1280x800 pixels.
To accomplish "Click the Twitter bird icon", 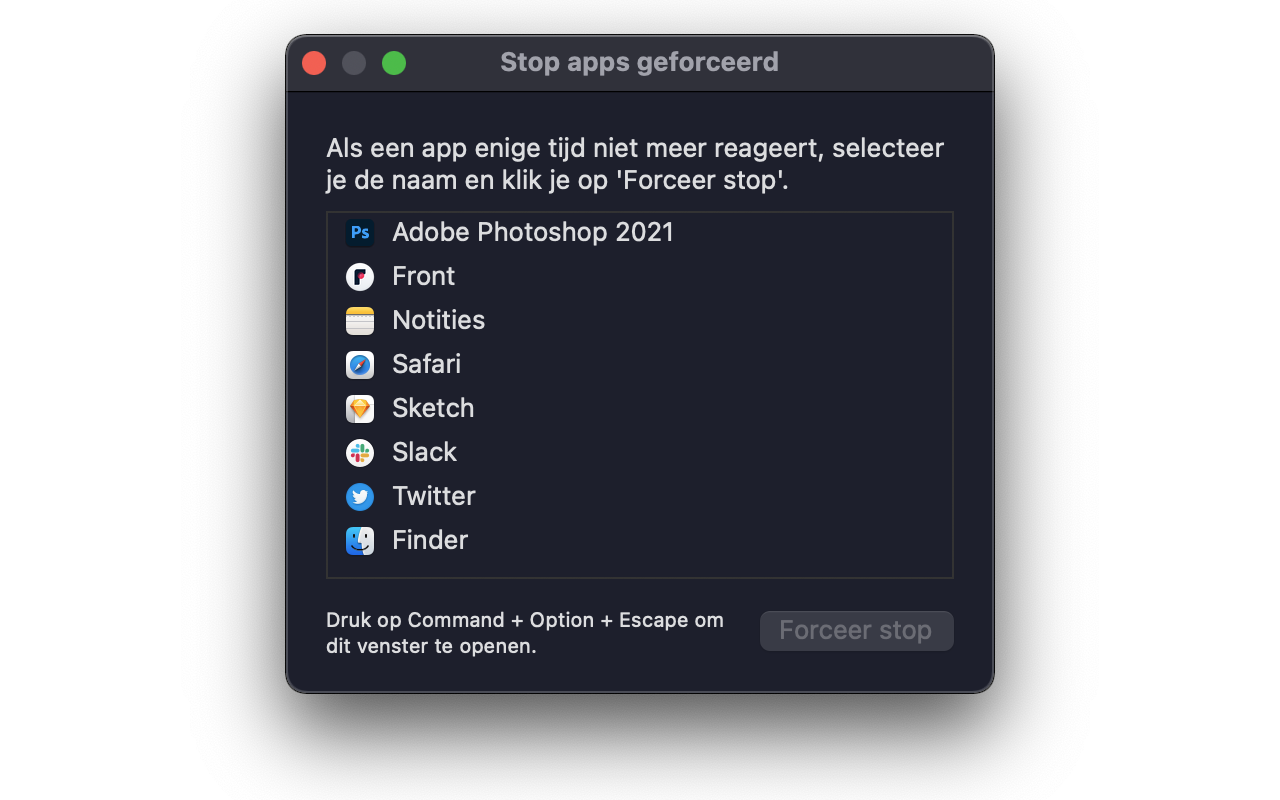I will pos(360,497).
